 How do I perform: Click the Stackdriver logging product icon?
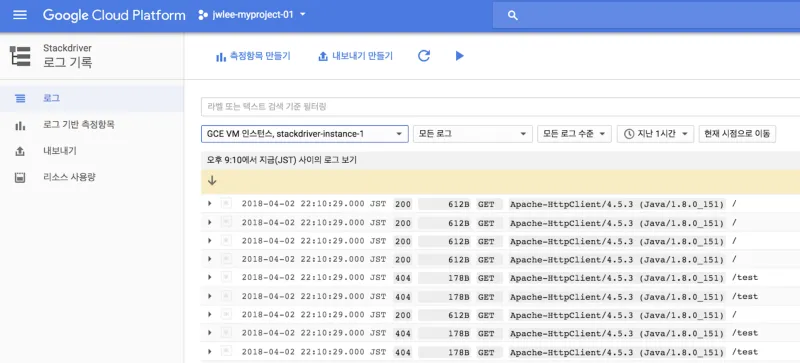point(20,56)
